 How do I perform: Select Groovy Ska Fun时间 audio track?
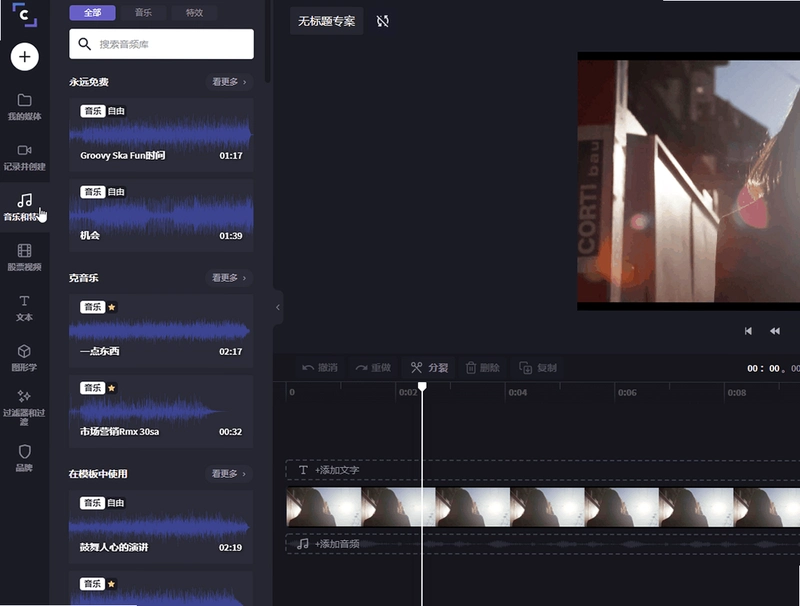161,135
